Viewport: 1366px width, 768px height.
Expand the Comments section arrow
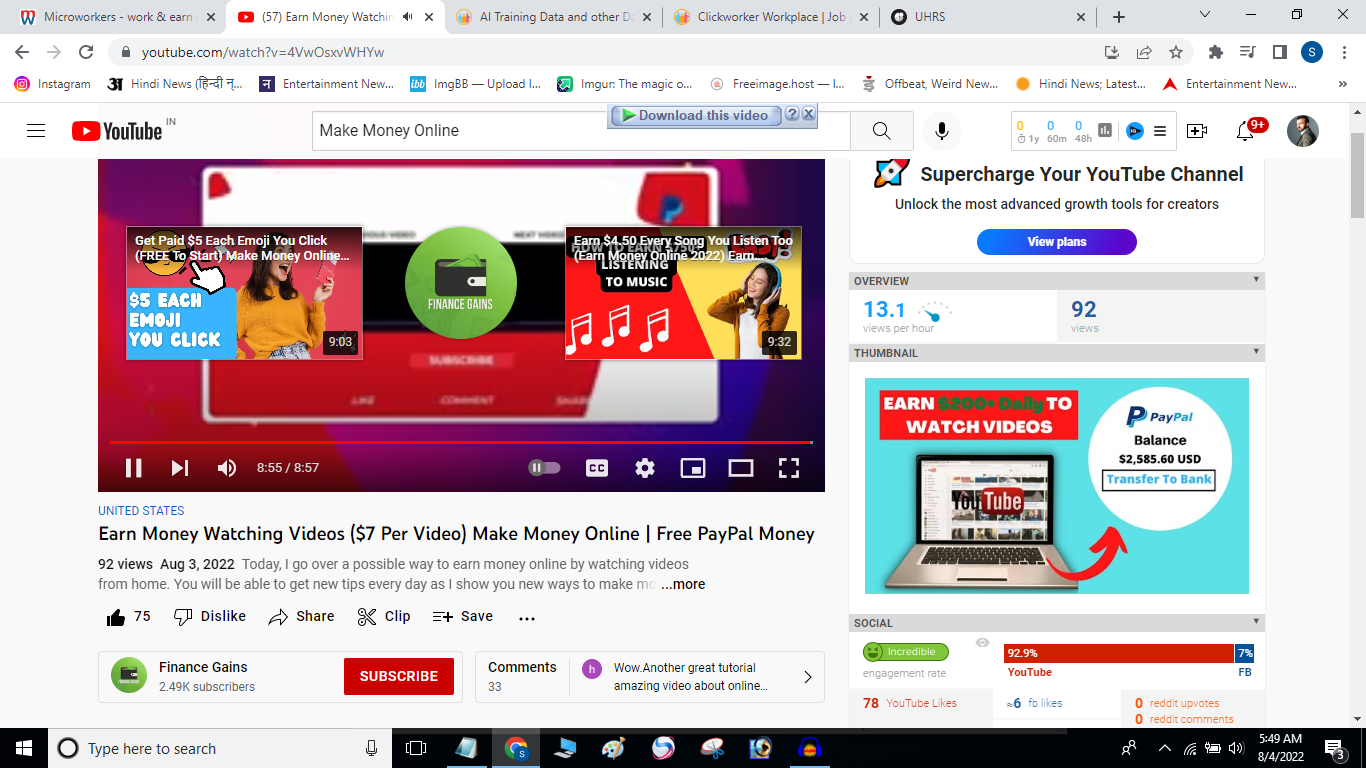coord(808,677)
